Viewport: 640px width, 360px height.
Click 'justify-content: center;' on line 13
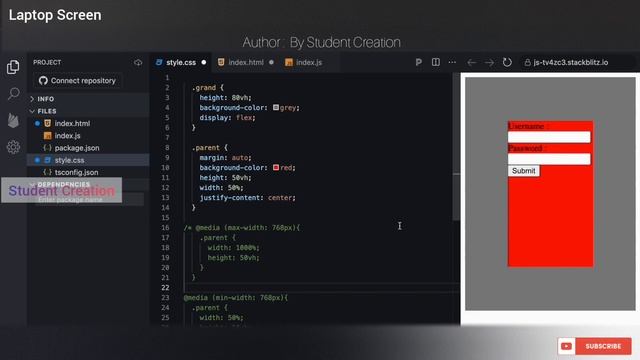[x=247, y=198]
